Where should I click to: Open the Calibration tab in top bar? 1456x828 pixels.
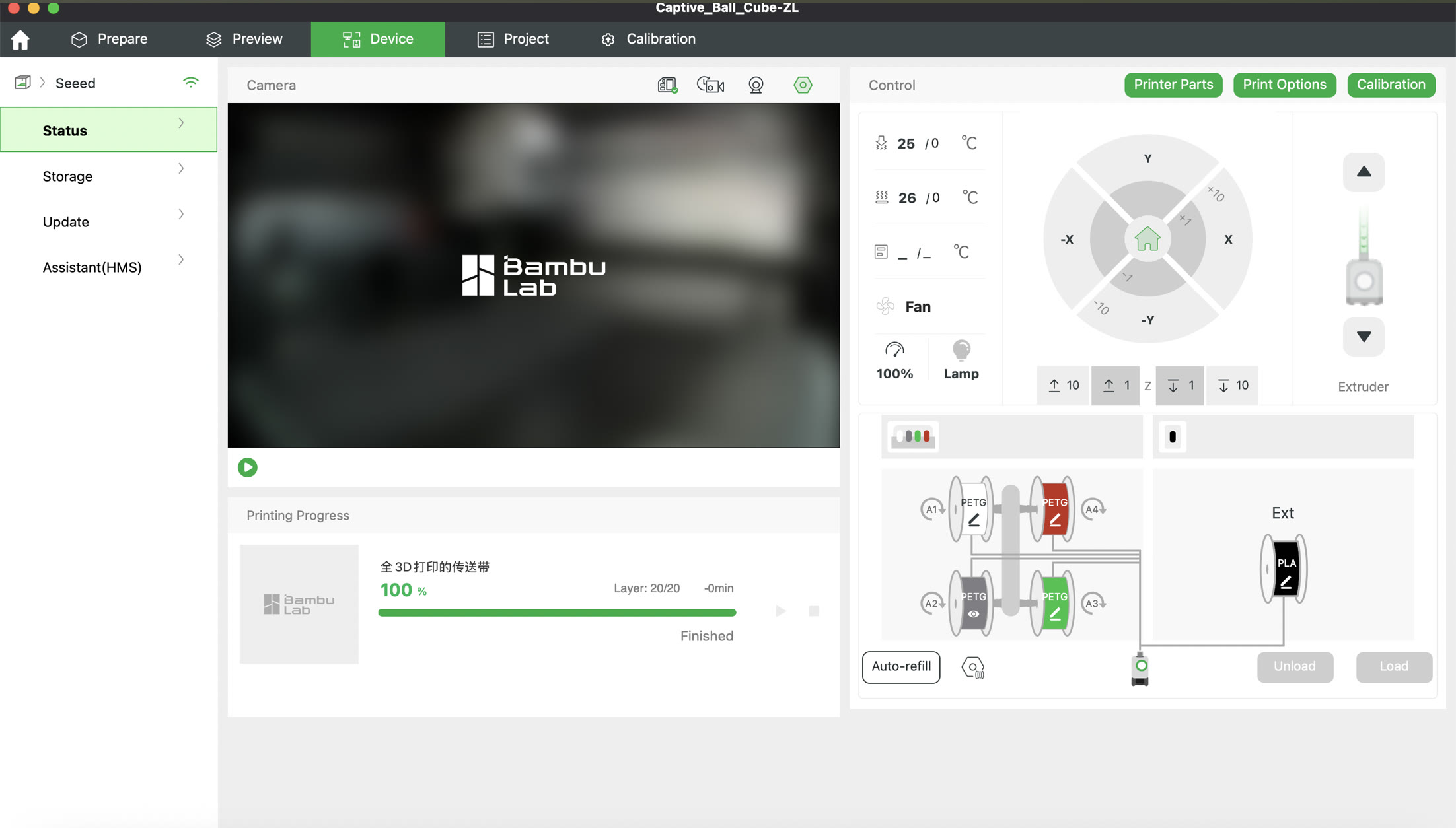(x=648, y=39)
